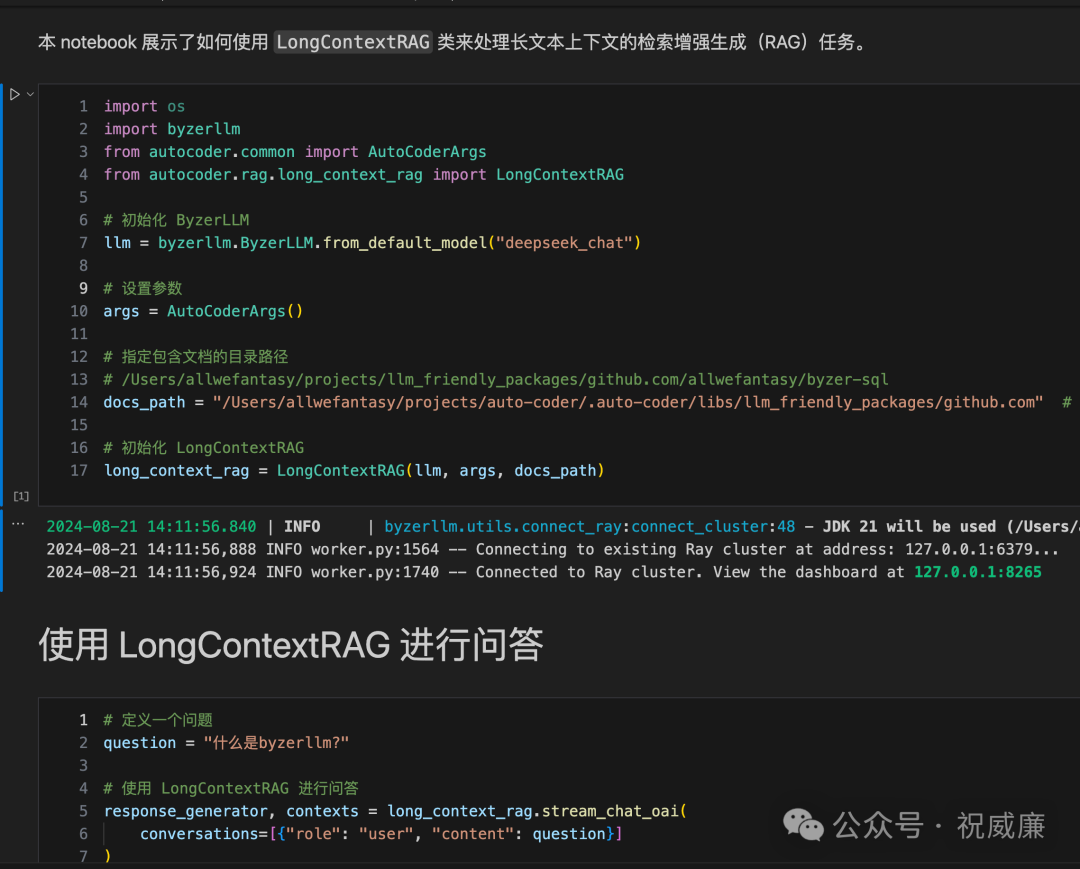Place cursor on the deepseek_chat string
Screen dimensions: 1080x869
566,242
